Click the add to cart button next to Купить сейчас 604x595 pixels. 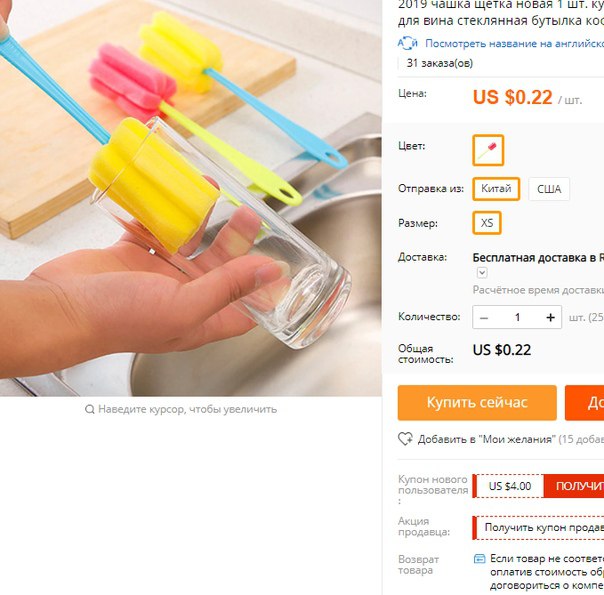coord(584,402)
